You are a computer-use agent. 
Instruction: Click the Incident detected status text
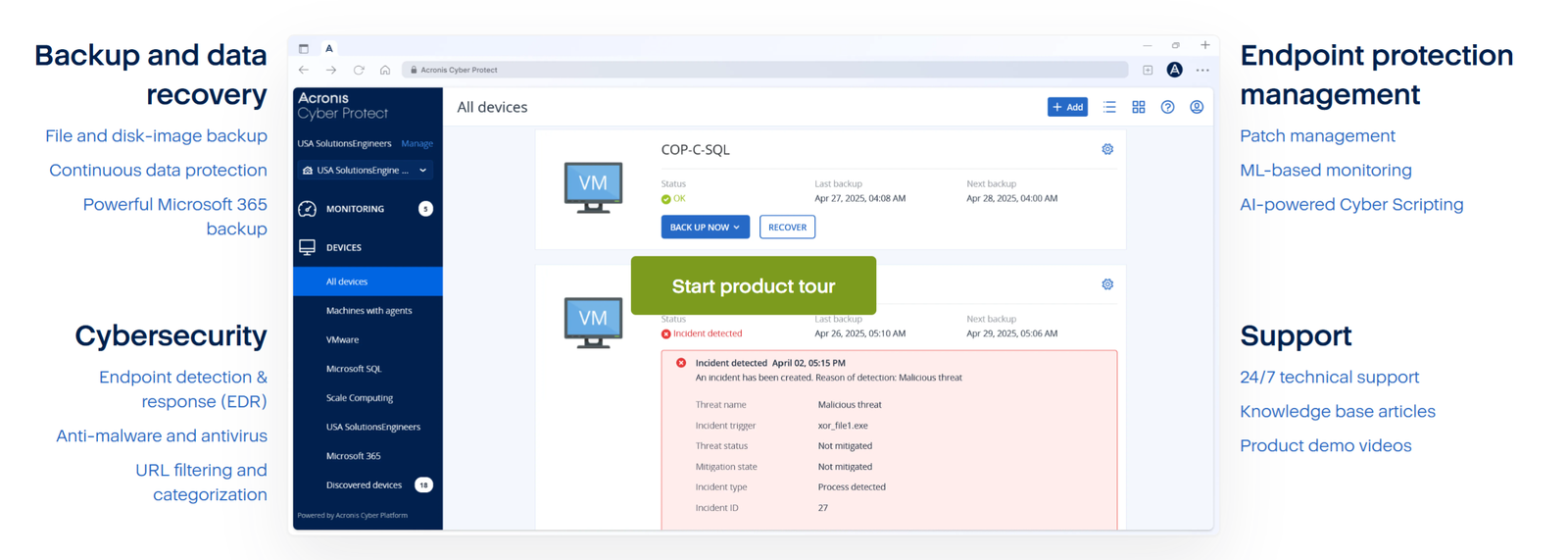(x=708, y=333)
